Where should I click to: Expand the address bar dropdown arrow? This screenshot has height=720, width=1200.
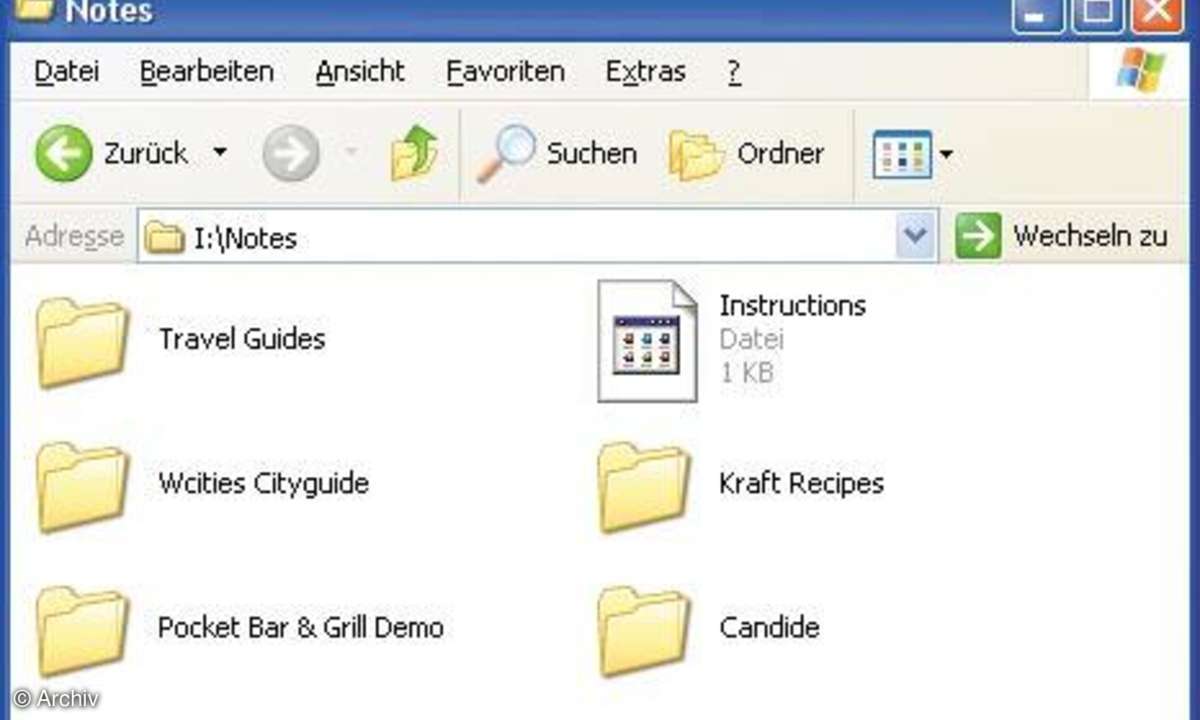[915, 237]
